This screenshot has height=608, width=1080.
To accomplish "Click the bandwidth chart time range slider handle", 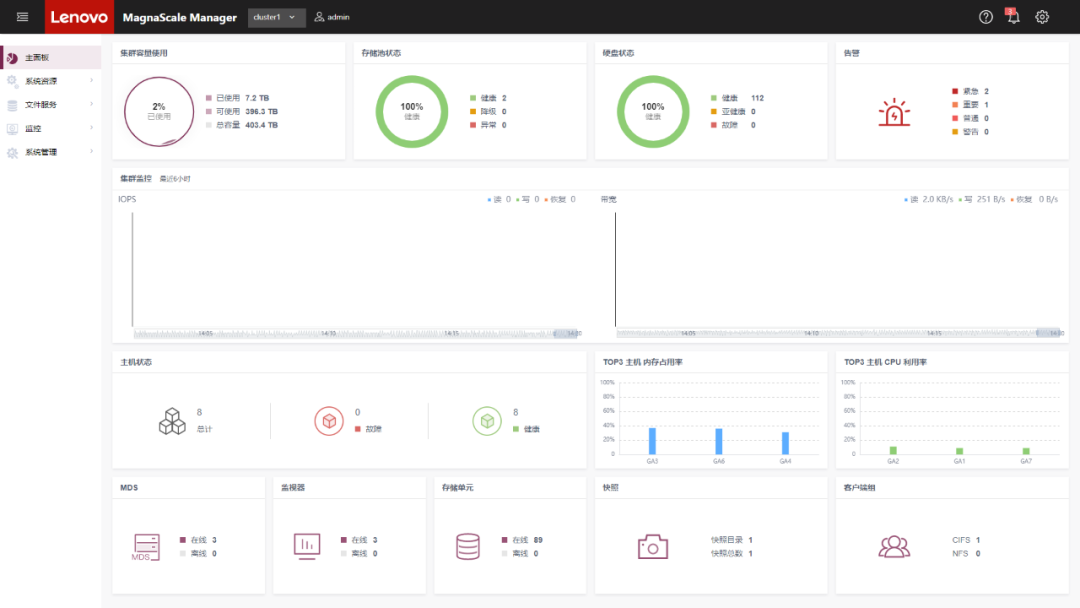I will [1049, 333].
